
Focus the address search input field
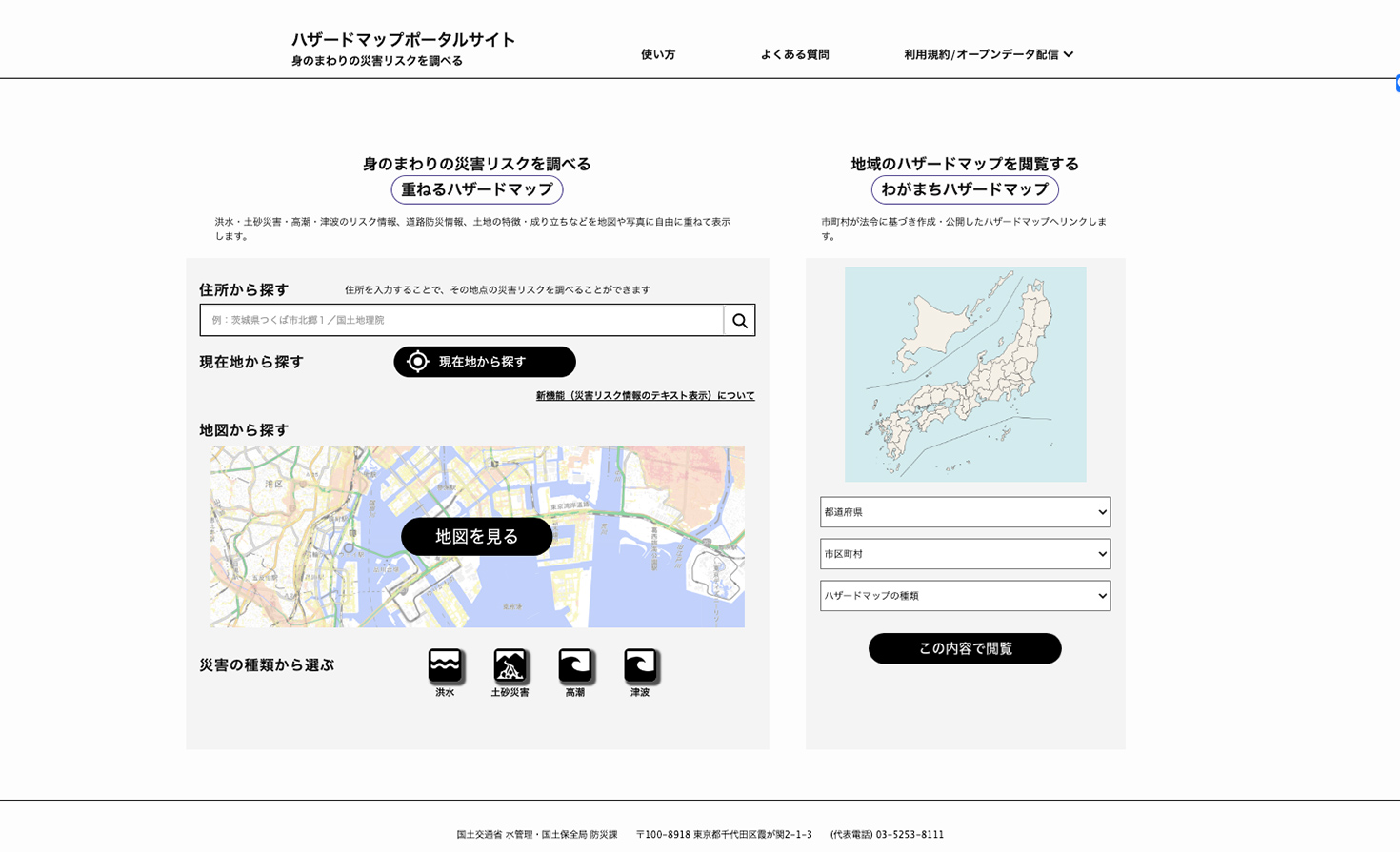[x=462, y=321]
